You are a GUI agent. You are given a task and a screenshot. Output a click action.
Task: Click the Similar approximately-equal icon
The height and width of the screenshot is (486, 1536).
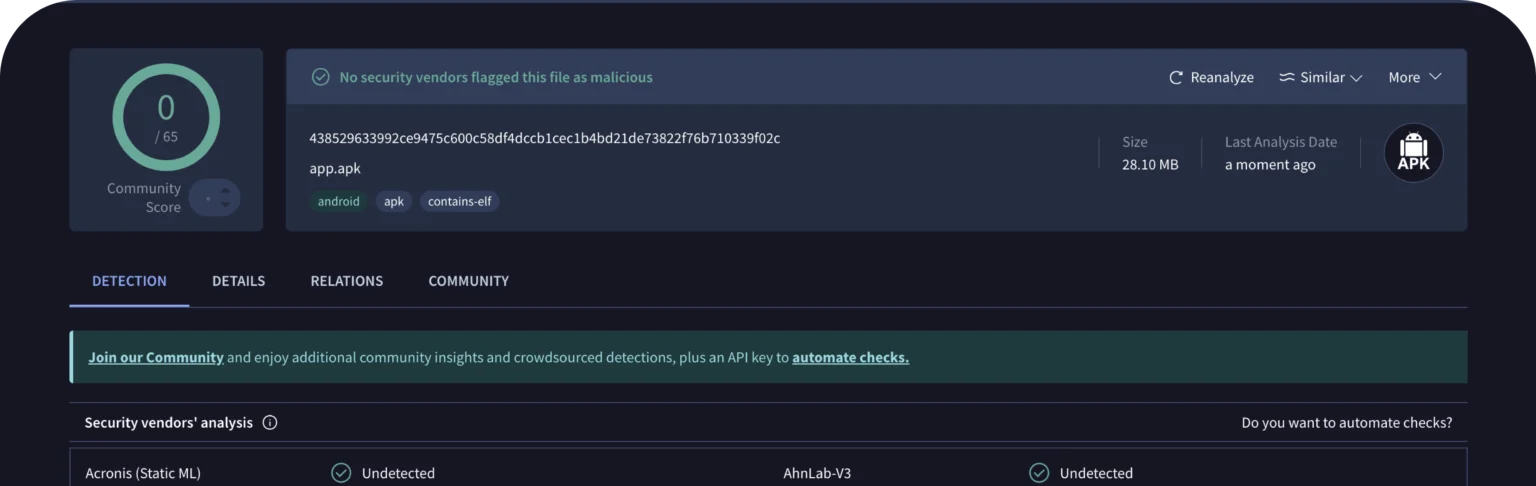(x=1287, y=77)
